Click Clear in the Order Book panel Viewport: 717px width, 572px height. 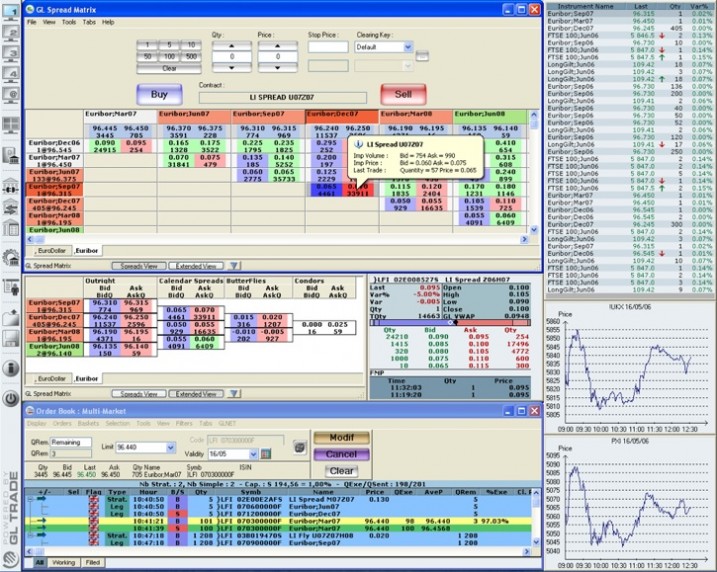[x=342, y=471]
